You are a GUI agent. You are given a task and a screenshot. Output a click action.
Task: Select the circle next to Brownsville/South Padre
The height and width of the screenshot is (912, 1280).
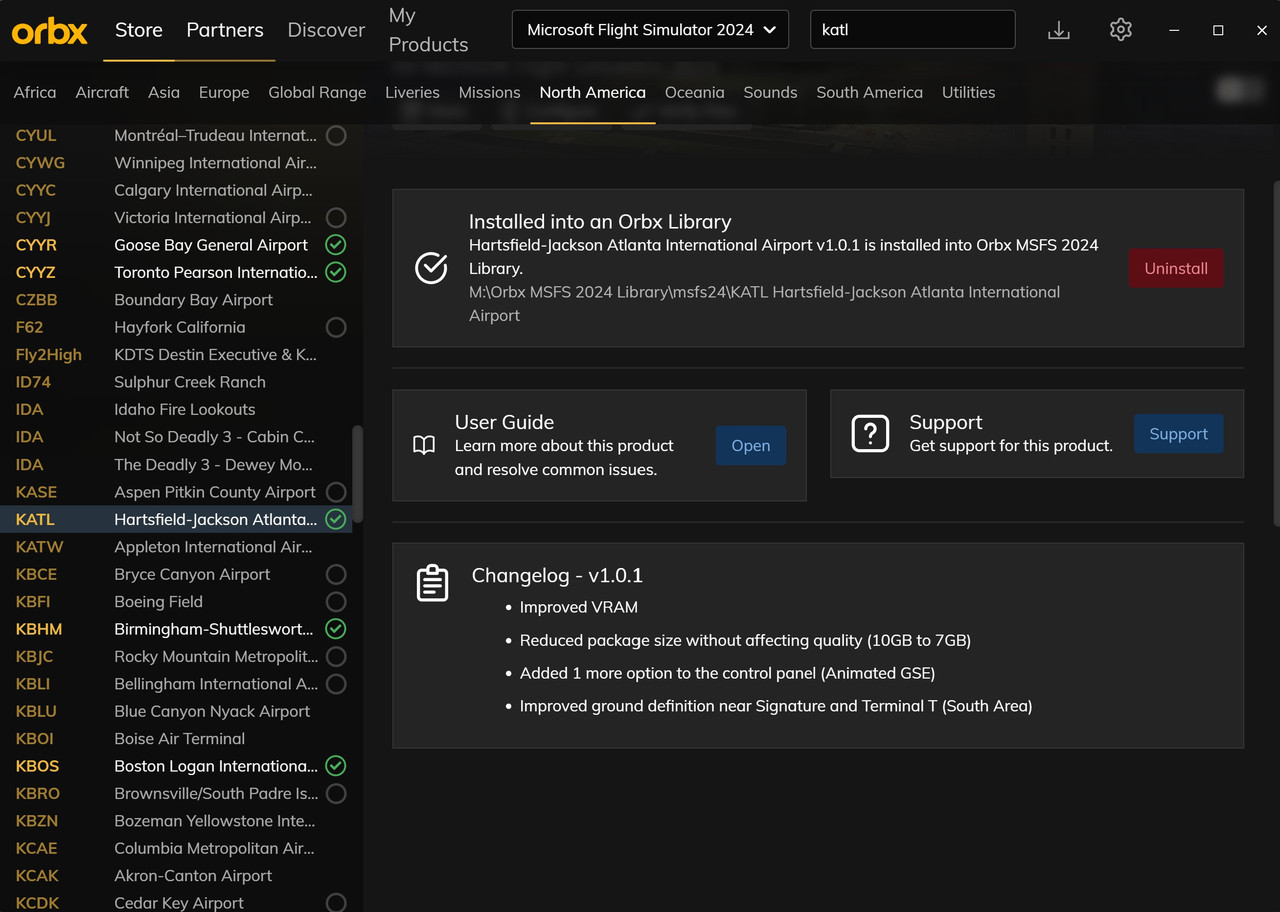point(336,793)
